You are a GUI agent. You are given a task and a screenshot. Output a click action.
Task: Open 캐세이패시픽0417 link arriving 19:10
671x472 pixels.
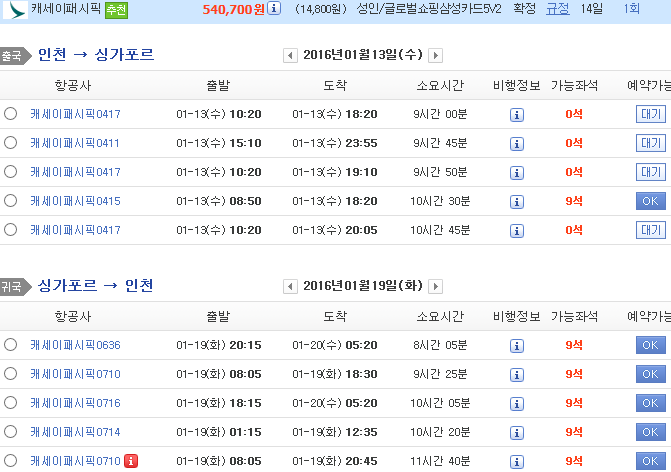(x=75, y=172)
